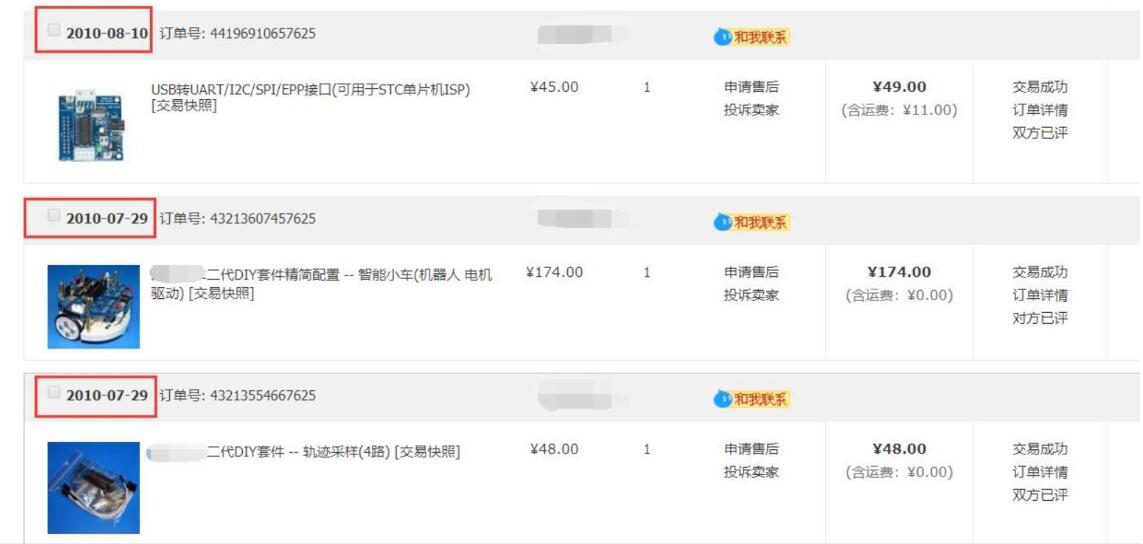View 订单详情 for the ¥174.00 order

coord(1040,295)
